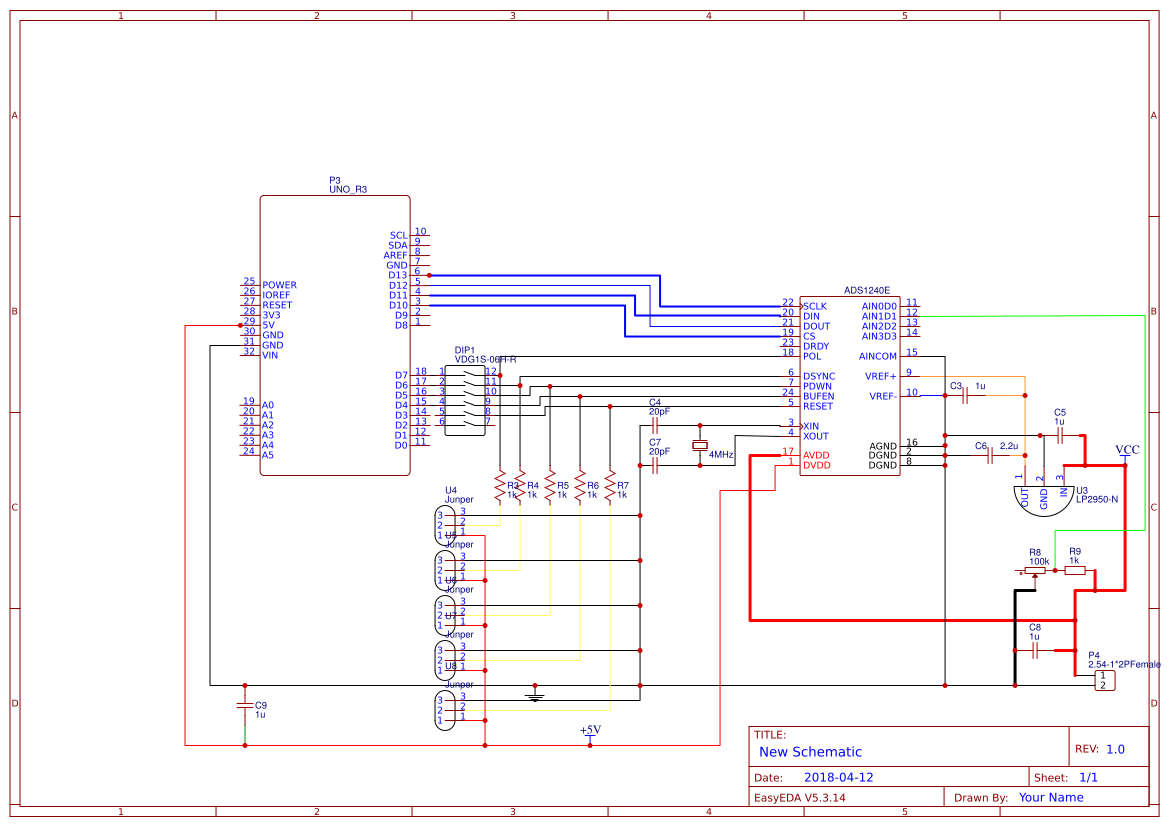1171x827 pixels.
Task: Click the Date field showing 2018-04-12
Action: (x=838, y=776)
